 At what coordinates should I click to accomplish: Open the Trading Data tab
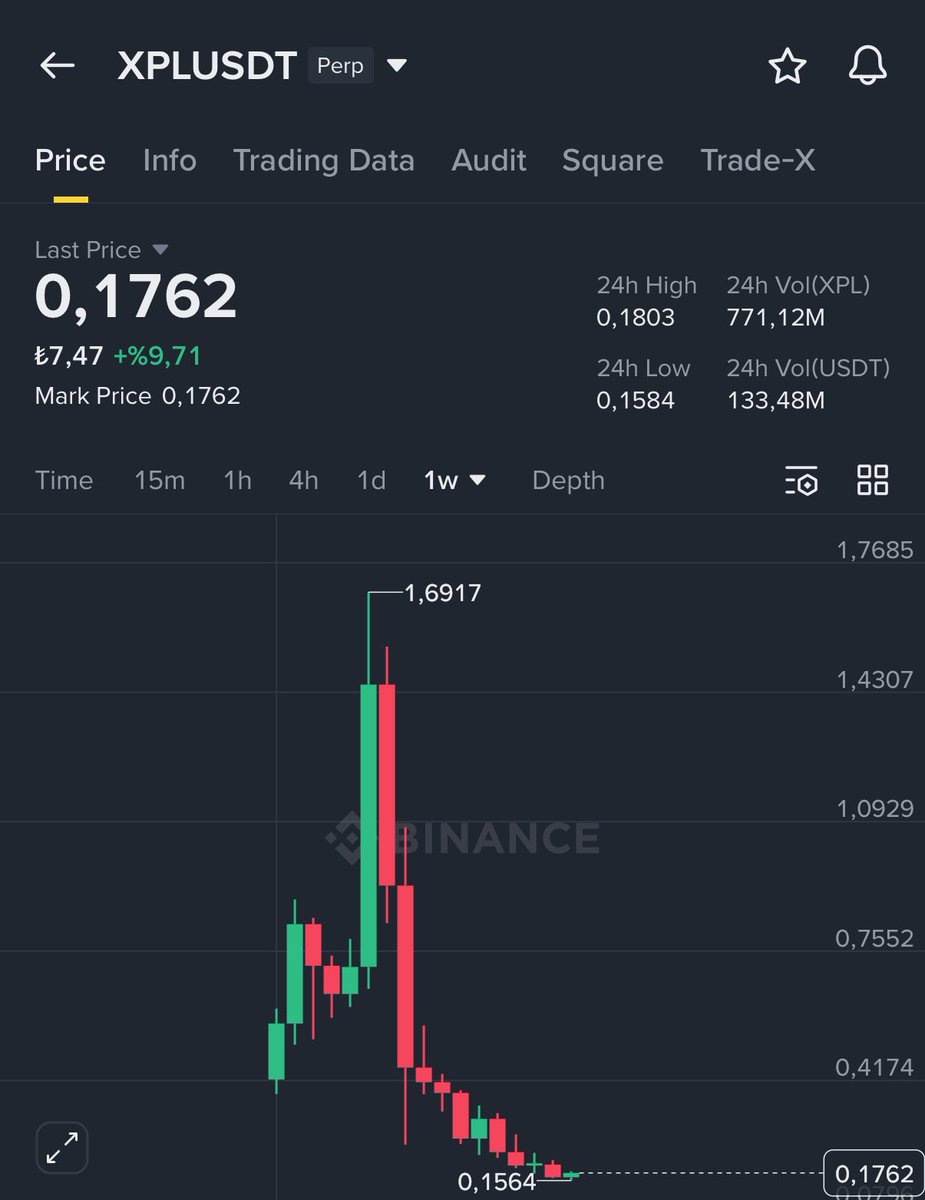(323, 161)
